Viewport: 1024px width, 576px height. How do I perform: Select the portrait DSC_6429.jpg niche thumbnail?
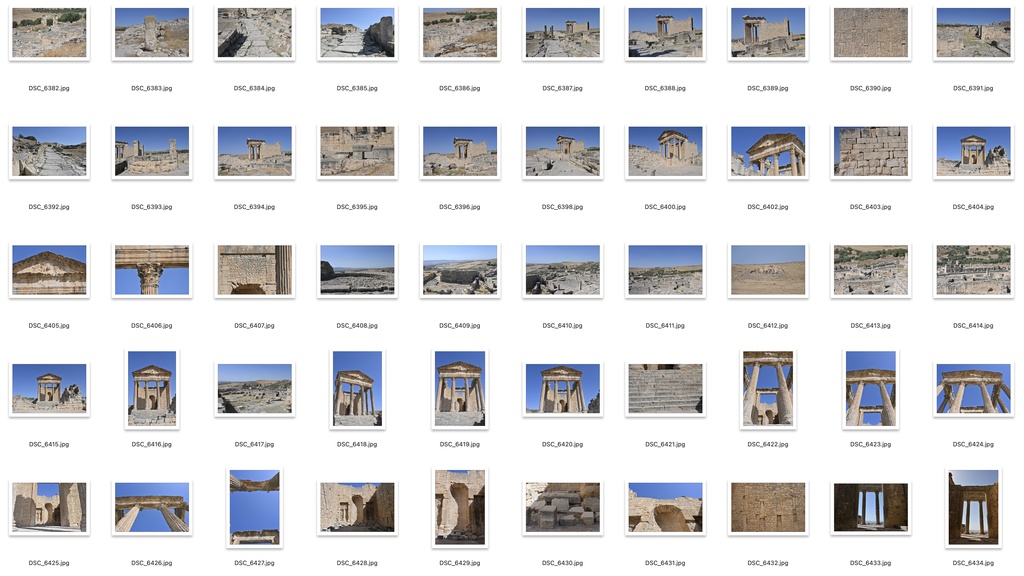460,507
